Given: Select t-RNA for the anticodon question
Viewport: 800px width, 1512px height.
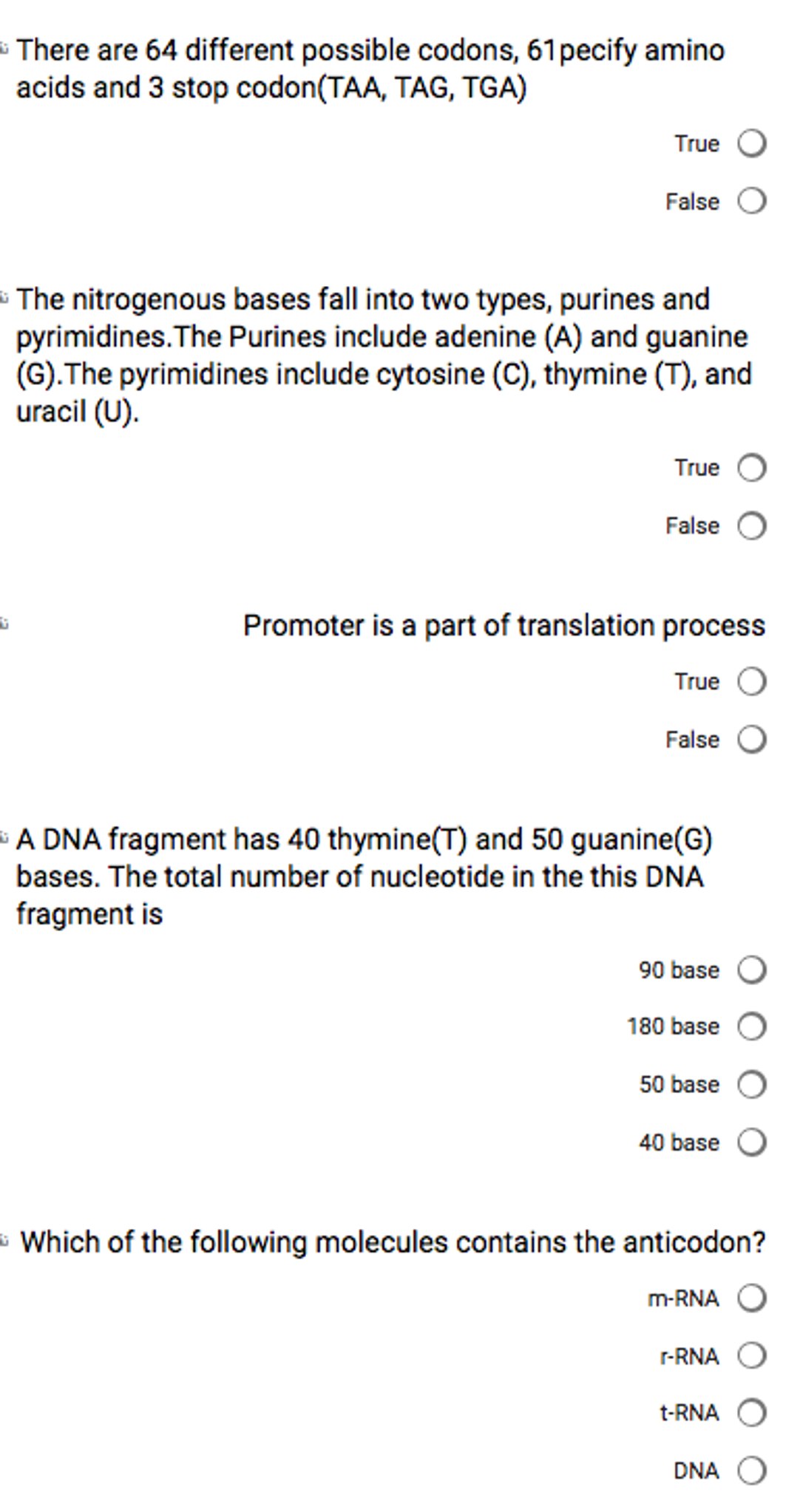Looking at the screenshot, I should 753,1414.
